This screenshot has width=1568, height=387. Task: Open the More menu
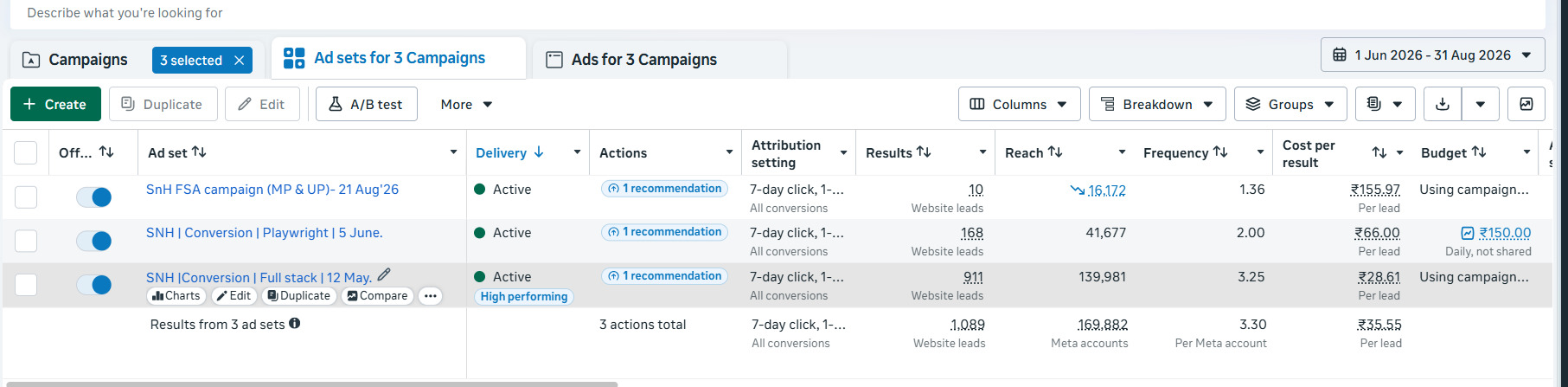[466, 104]
